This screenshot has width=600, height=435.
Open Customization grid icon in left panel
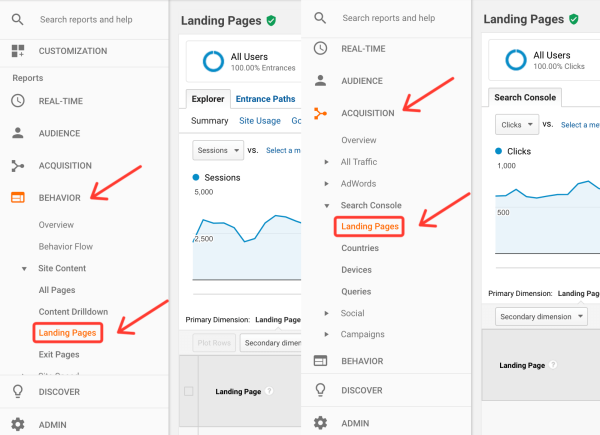point(18,51)
